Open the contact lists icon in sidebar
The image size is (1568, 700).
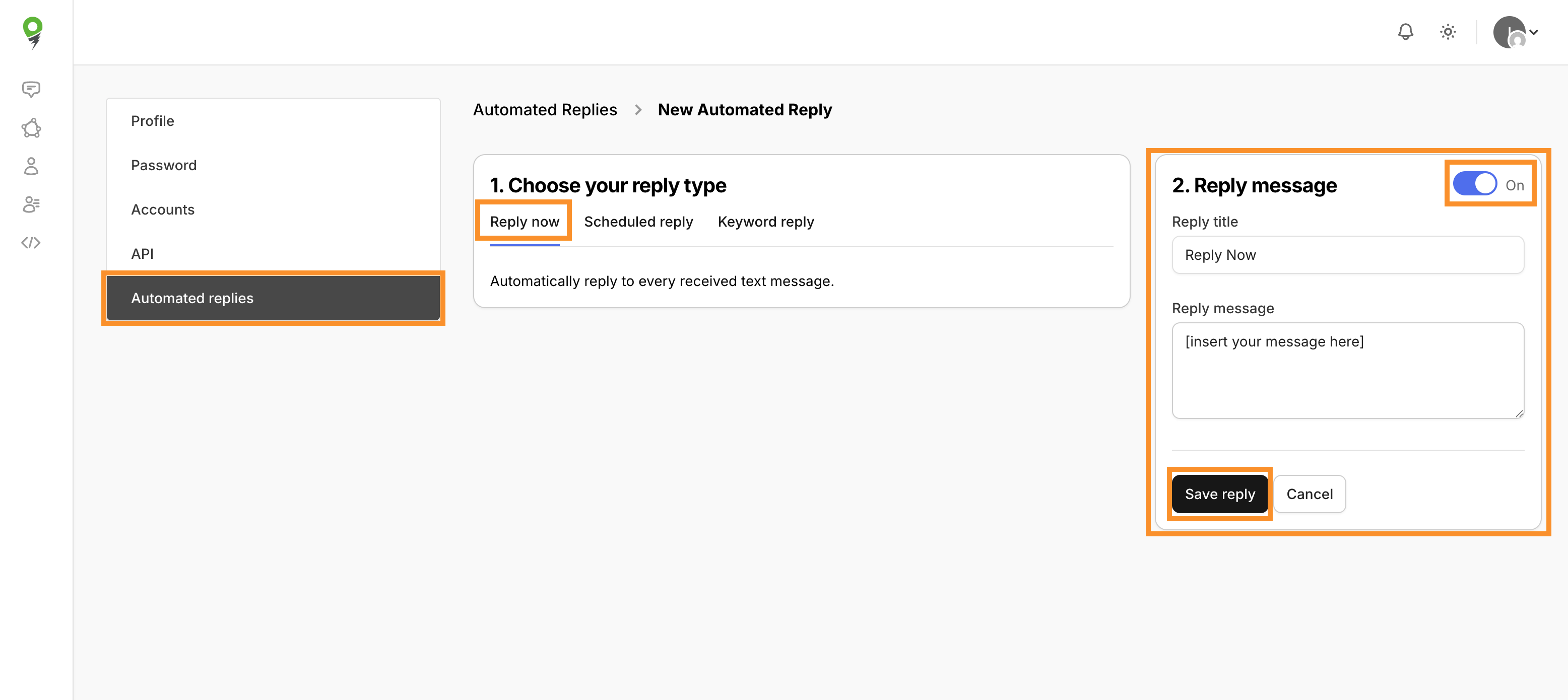pyautogui.click(x=31, y=204)
